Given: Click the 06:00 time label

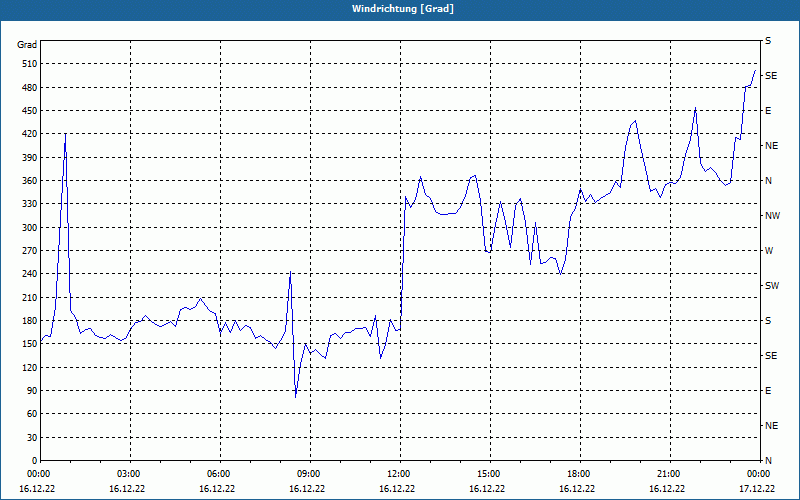Looking at the screenshot, I should click(217, 474).
